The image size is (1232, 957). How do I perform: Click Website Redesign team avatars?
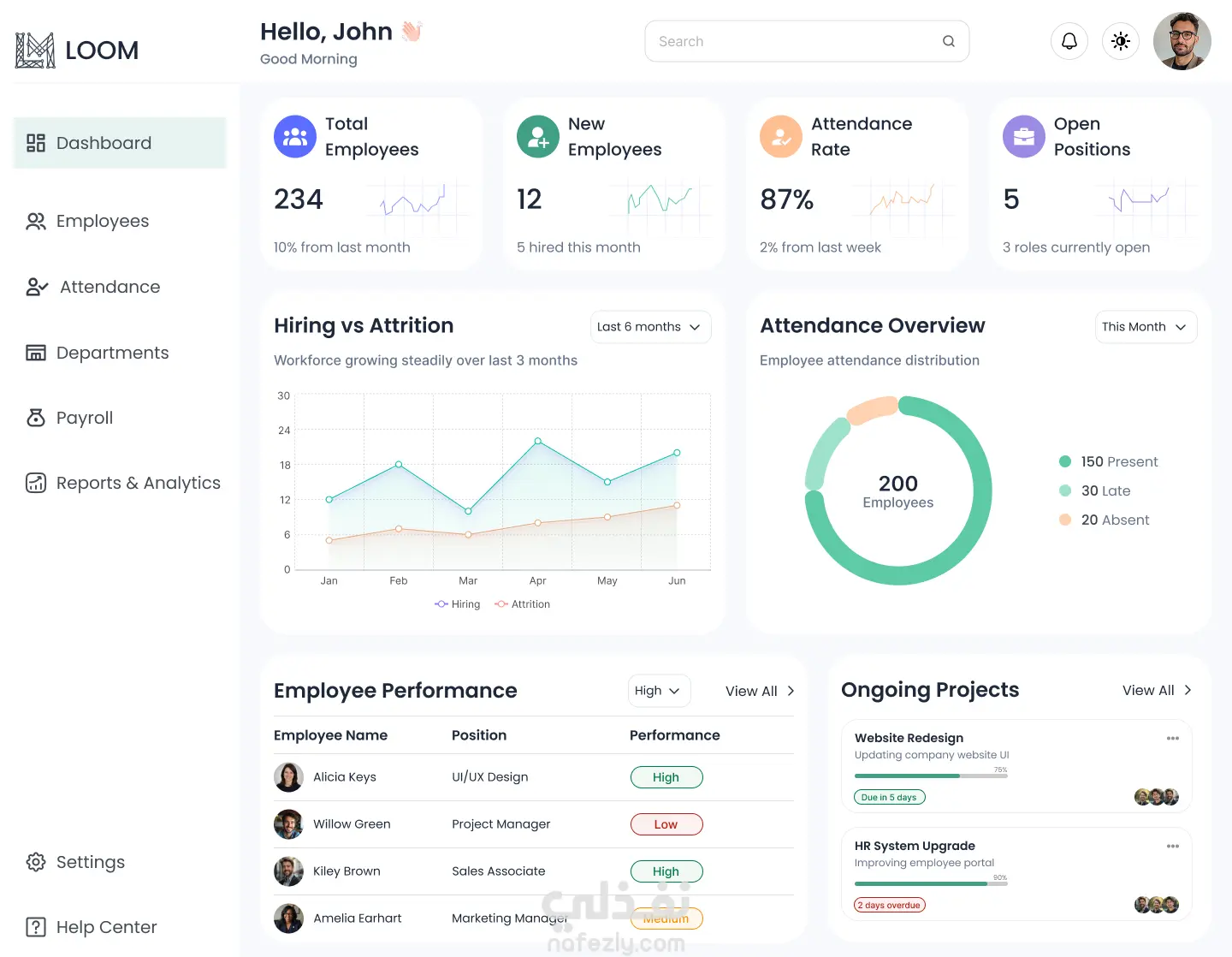pyautogui.click(x=1157, y=797)
